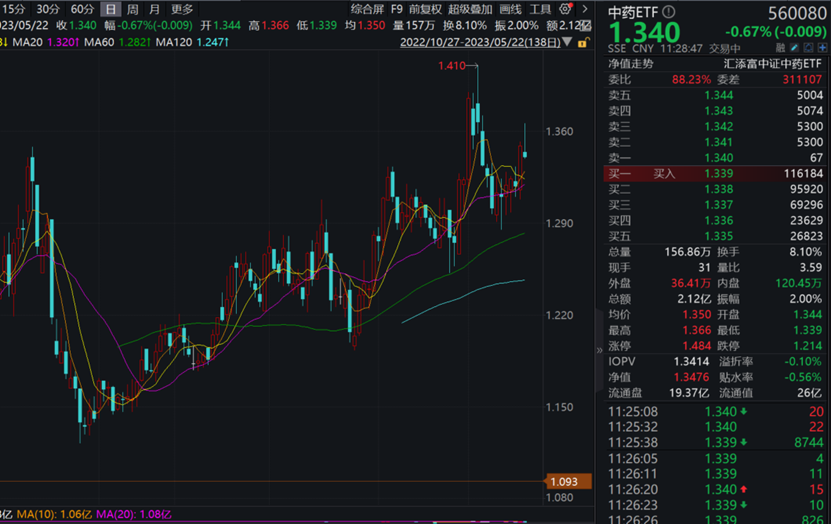The height and width of the screenshot is (524, 831).
Task: Click the date range 2022/10/27-2023/05/22 link
Action: pyautogui.click(x=480, y=42)
